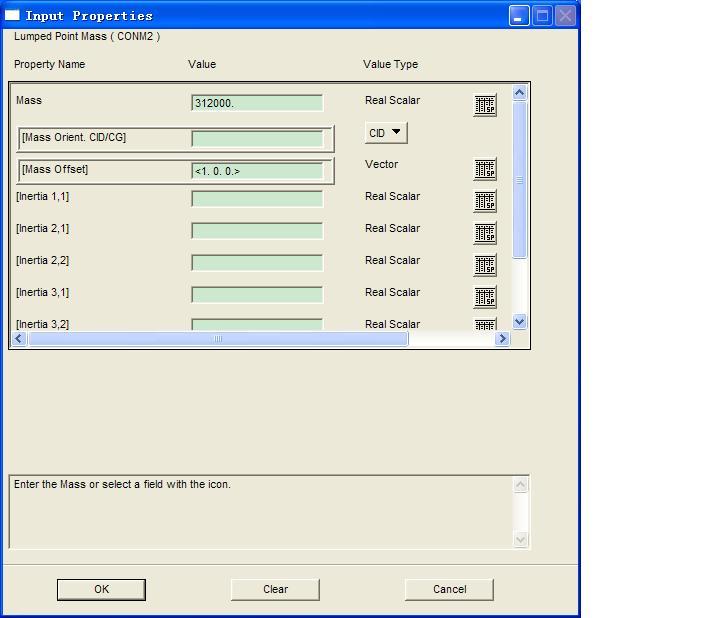Click the help text box scroll down arrow

[x=520, y=539]
